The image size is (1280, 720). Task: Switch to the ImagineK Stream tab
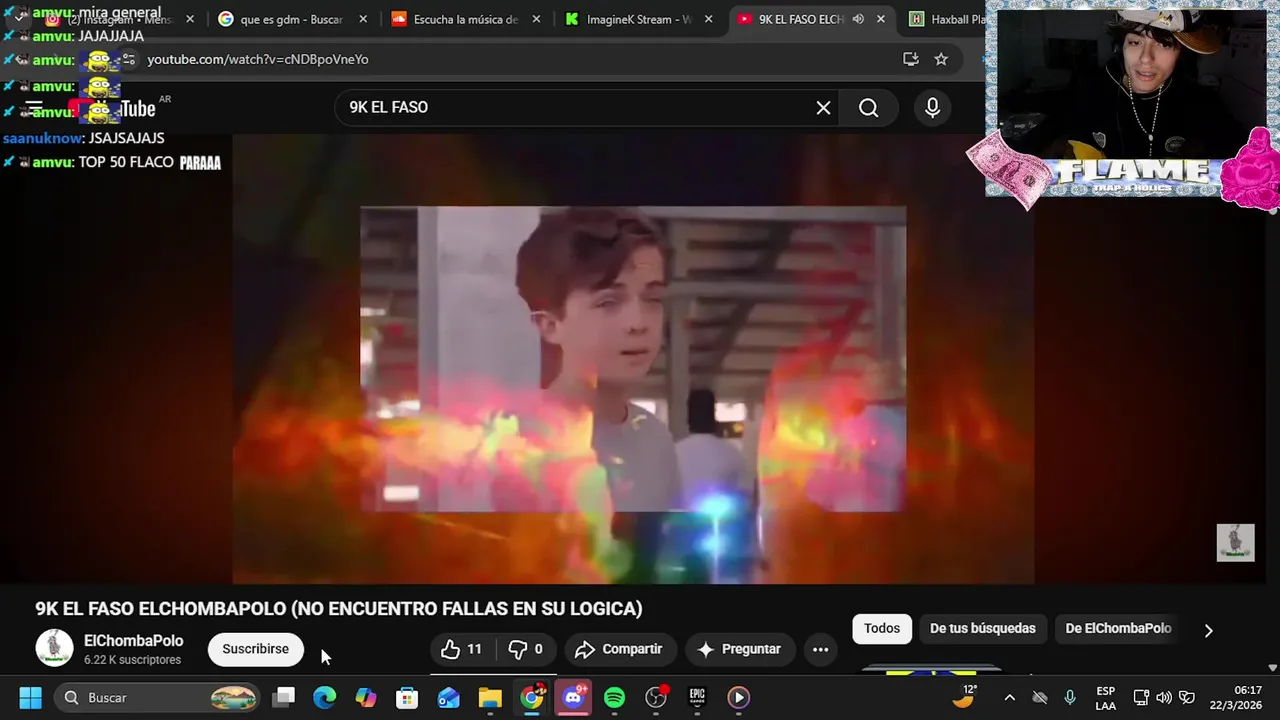coord(639,19)
